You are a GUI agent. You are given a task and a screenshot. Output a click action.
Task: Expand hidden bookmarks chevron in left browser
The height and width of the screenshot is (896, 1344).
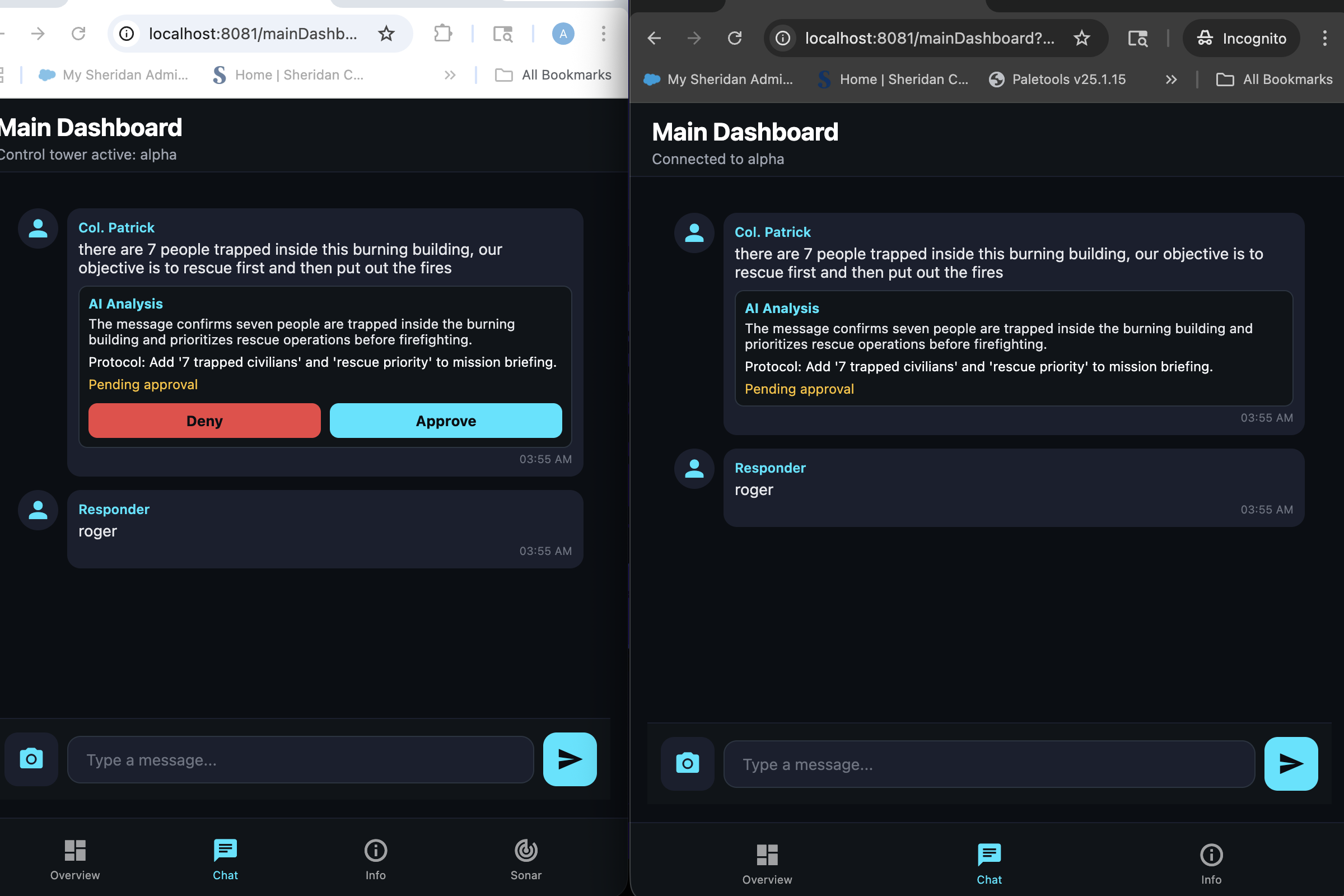(450, 75)
